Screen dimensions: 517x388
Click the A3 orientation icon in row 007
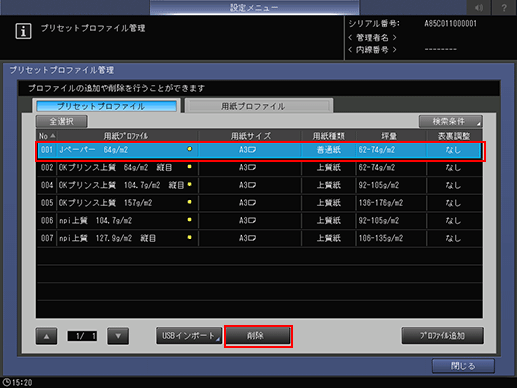(x=252, y=238)
